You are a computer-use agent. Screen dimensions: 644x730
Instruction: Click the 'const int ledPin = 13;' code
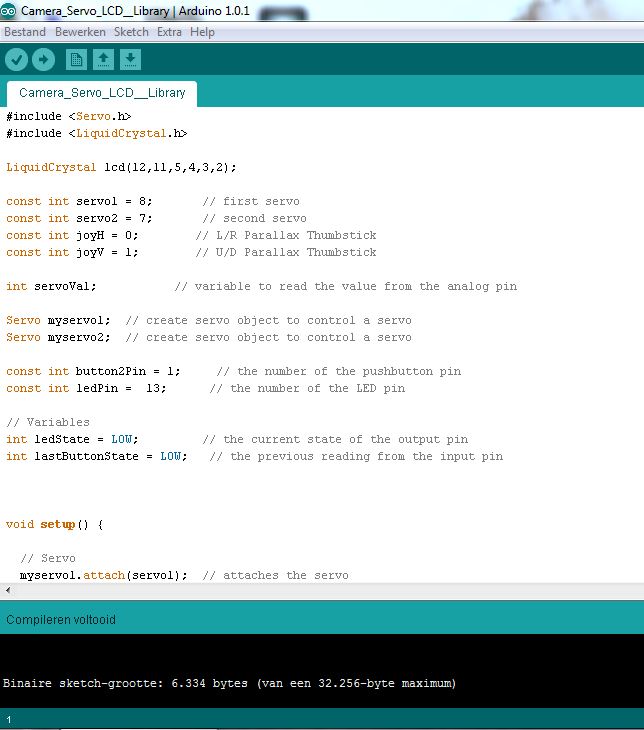[86, 388]
